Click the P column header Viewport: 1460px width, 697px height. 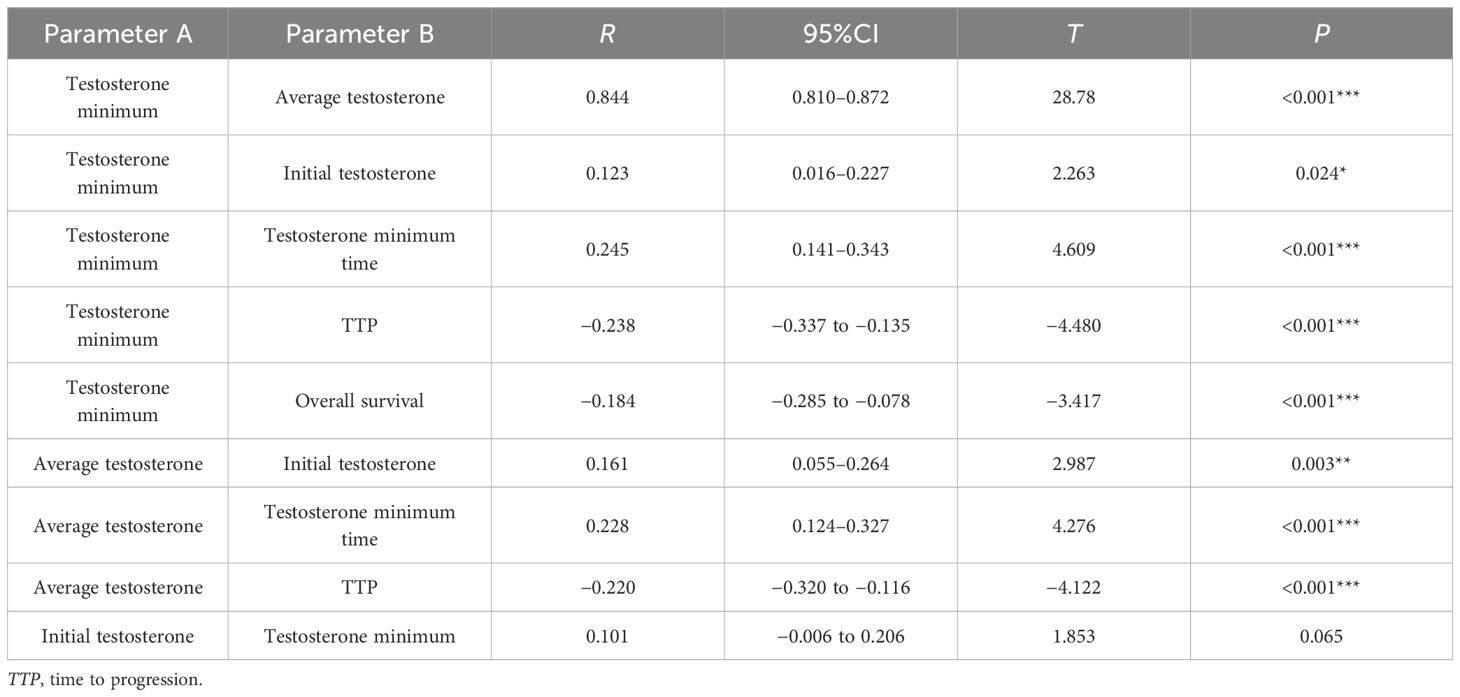pyautogui.click(x=1322, y=33)
